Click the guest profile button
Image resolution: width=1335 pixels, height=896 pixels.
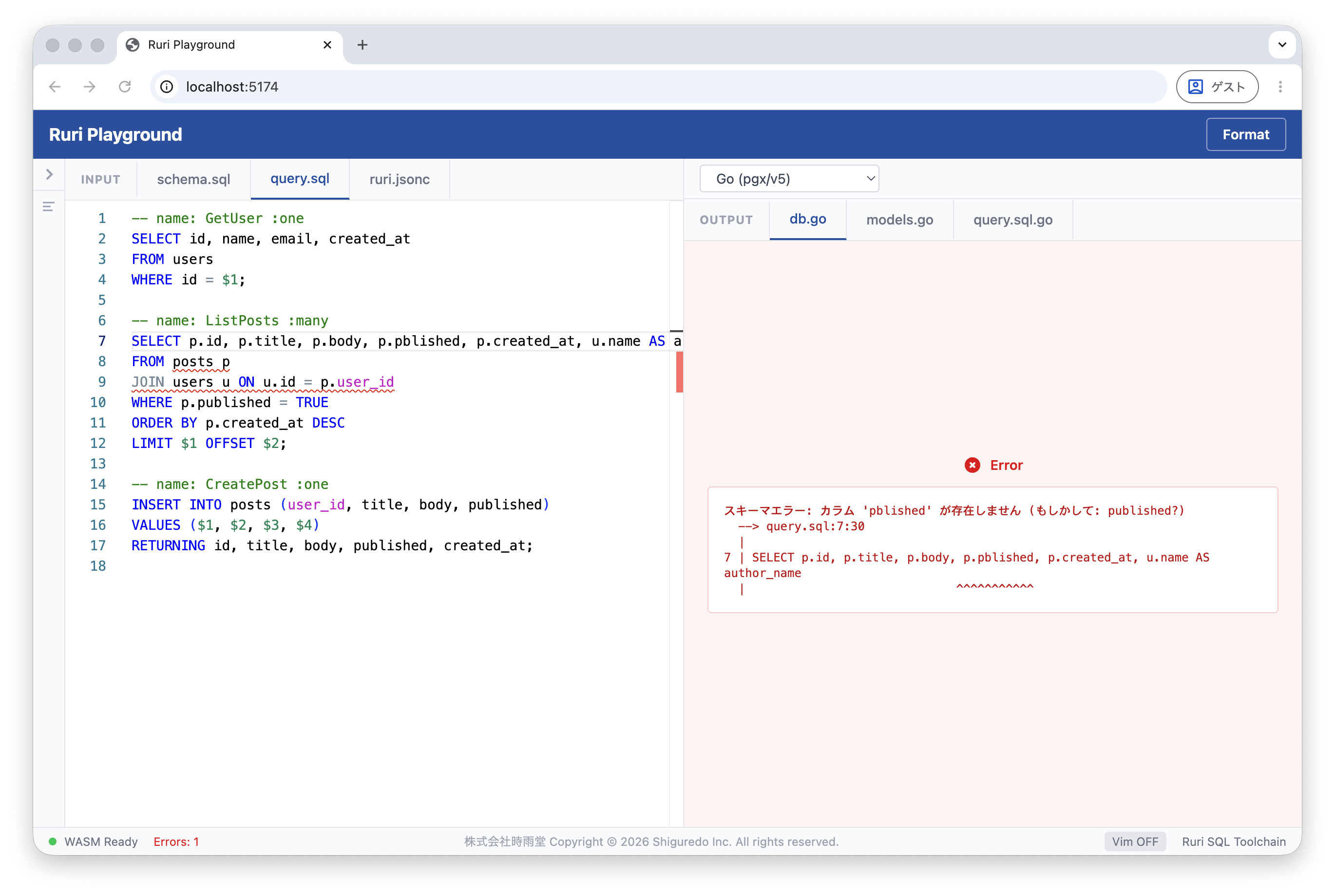(1217, 87)
